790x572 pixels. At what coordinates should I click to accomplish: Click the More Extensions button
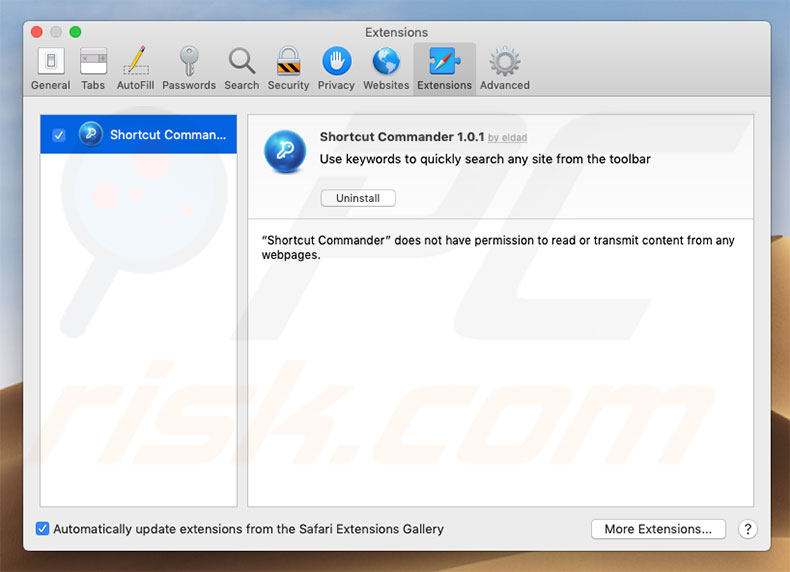(658, 529)
